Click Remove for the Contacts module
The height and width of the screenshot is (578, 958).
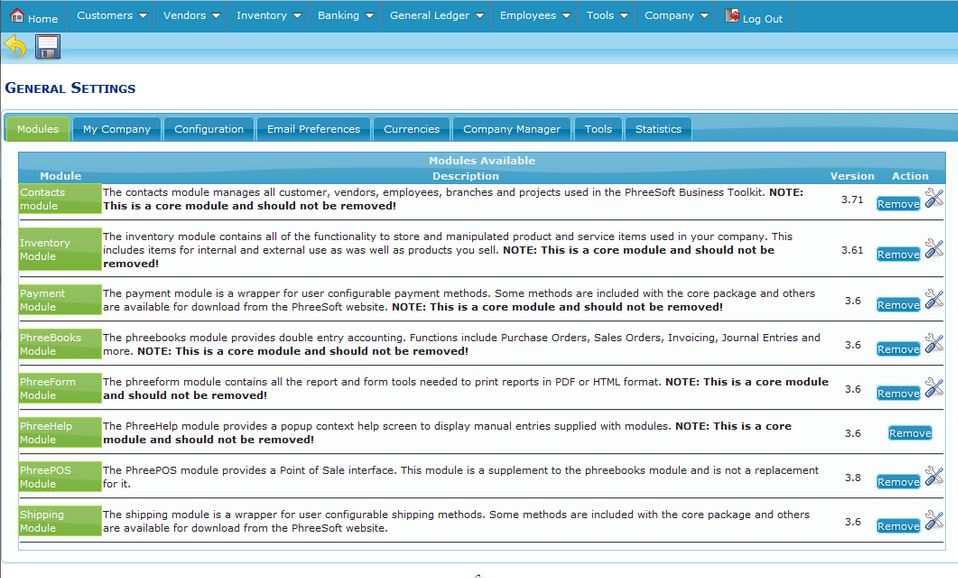point(897,204)
